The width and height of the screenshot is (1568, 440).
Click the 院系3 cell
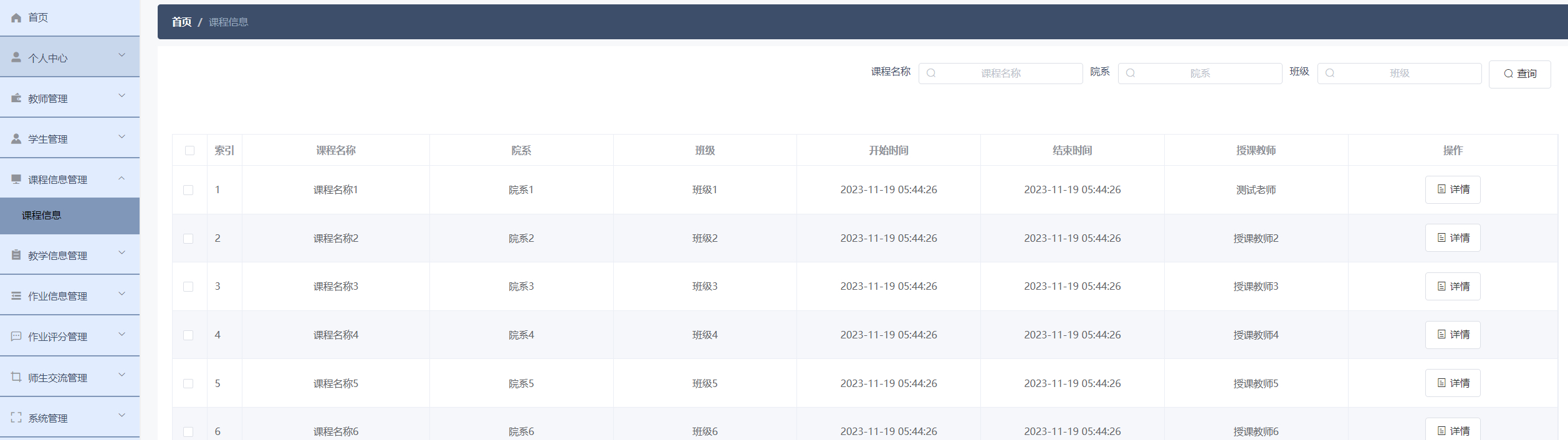tap(521, 287)
